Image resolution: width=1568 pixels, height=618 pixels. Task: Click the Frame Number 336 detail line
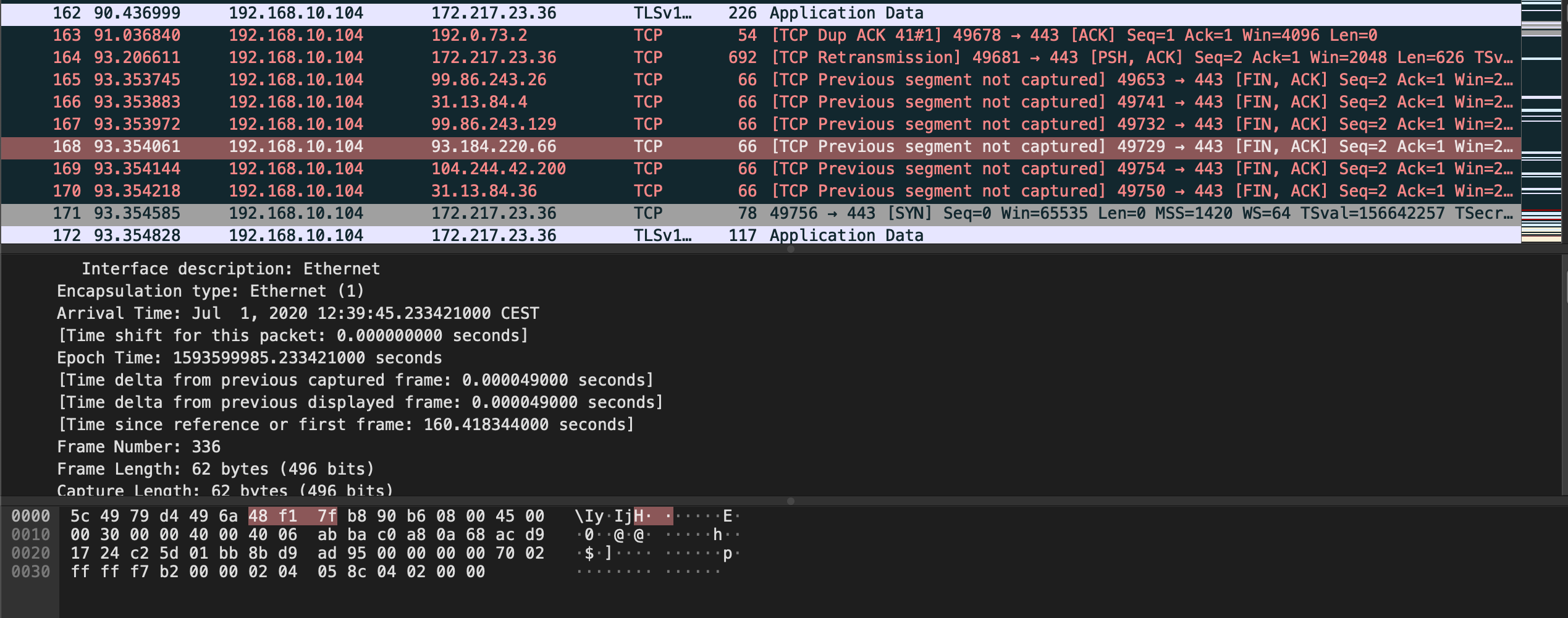pyautogui.click(x=139, y=446)
